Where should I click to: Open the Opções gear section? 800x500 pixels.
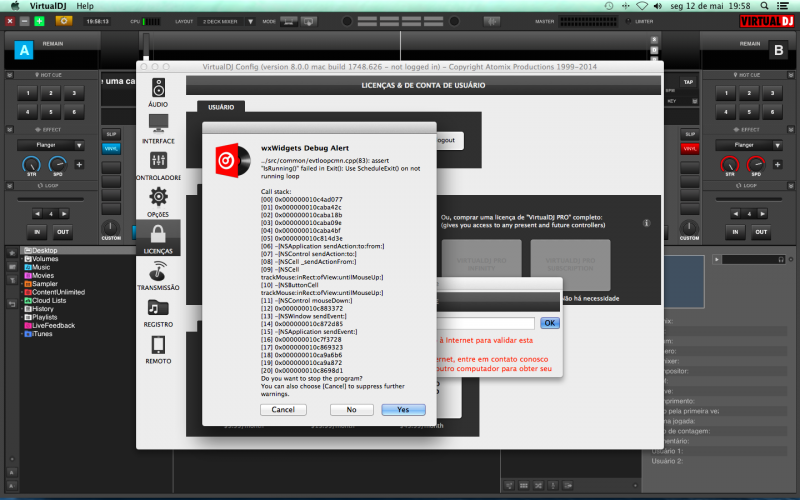click(x=158, y=202)
